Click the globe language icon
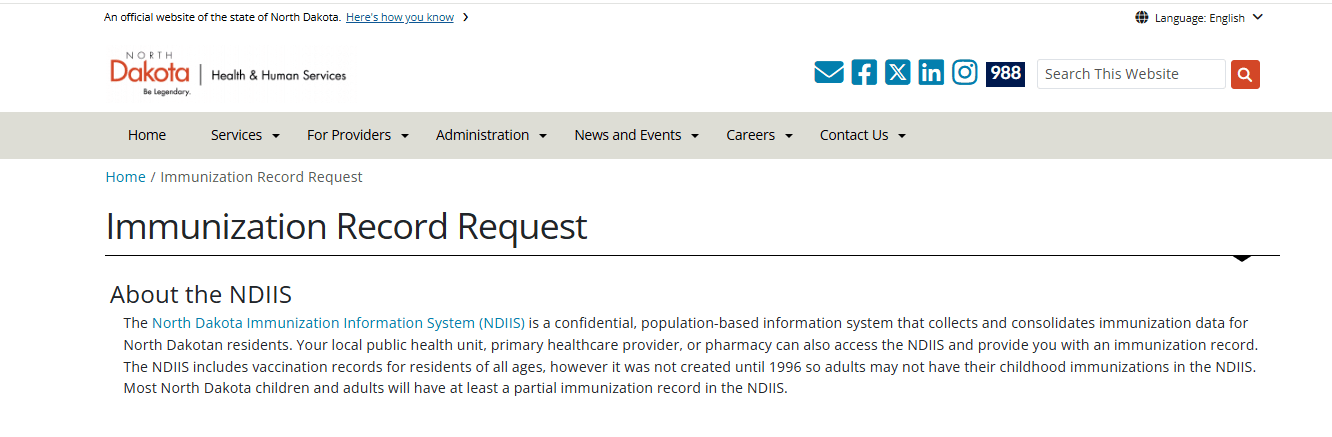Screen dimensions: 1332x437 1142,18
